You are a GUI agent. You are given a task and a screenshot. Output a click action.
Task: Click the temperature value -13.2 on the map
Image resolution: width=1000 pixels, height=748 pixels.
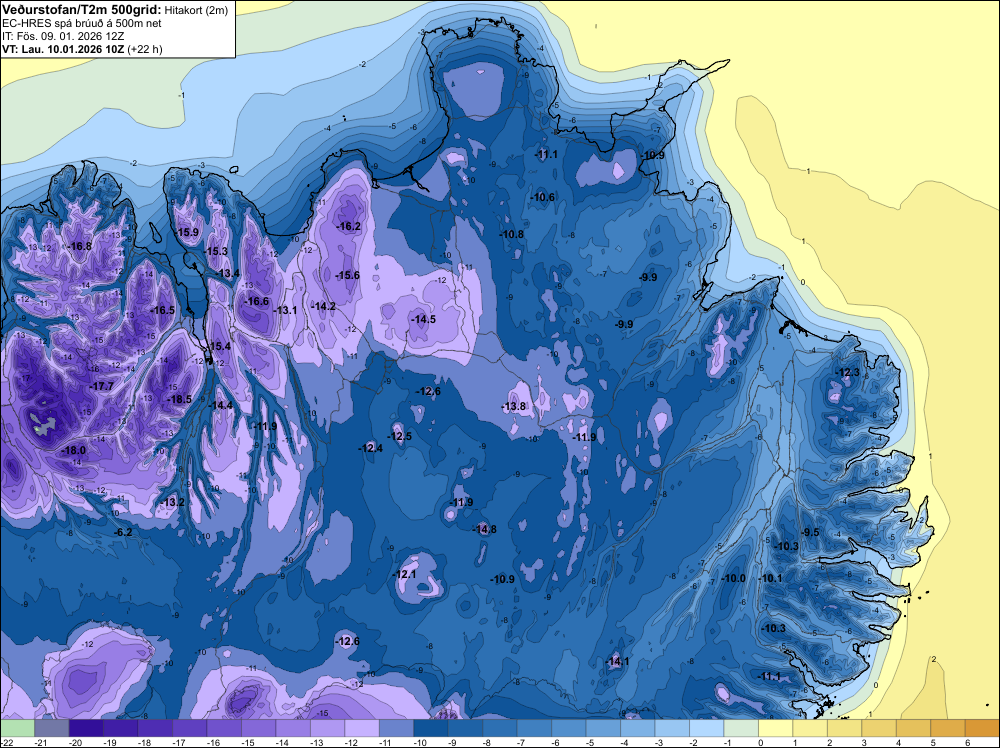coord(173,502)
